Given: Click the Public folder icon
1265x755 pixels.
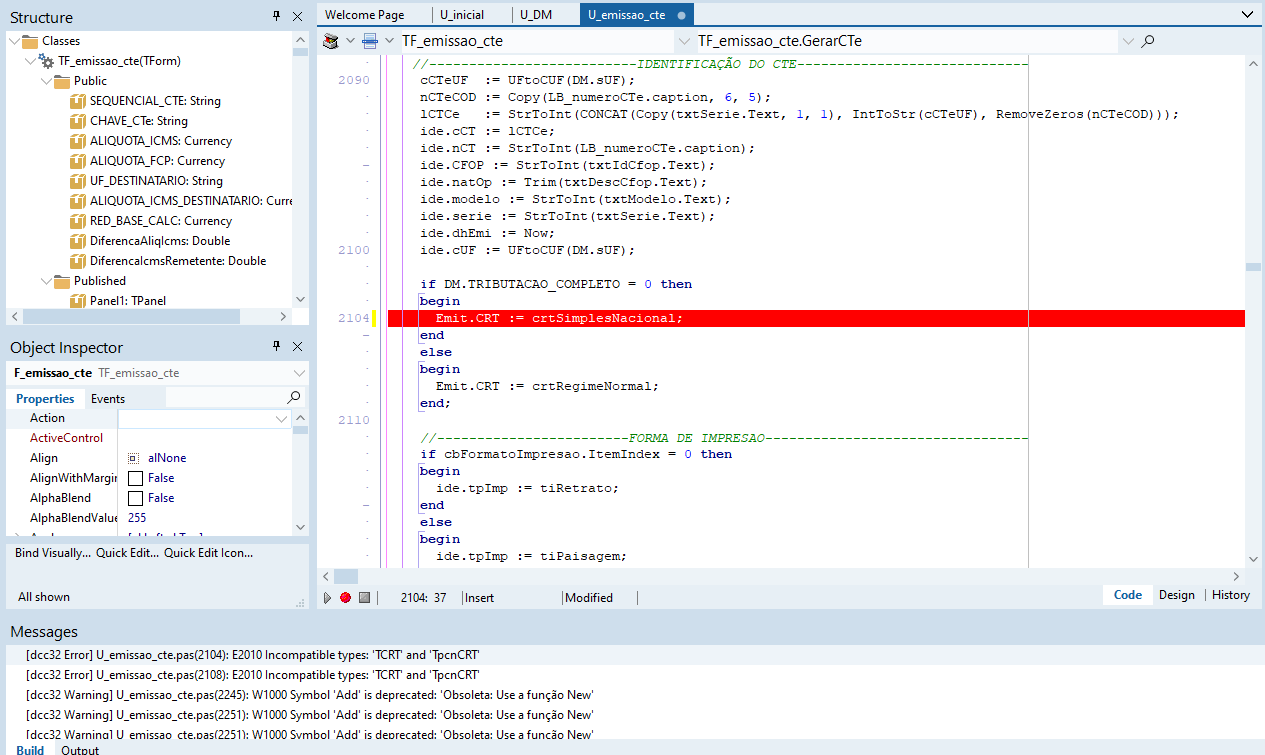Looking at the screenshot, I should (62, 81).
